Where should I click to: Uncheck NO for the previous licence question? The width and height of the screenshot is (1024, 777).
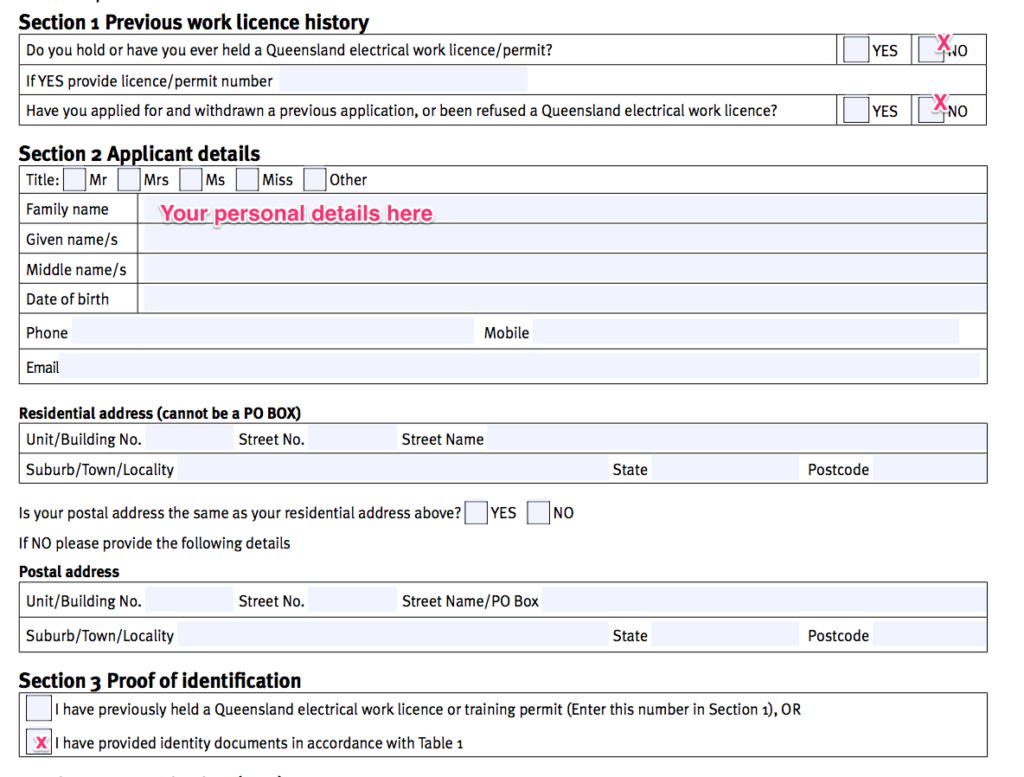(931, 49)
